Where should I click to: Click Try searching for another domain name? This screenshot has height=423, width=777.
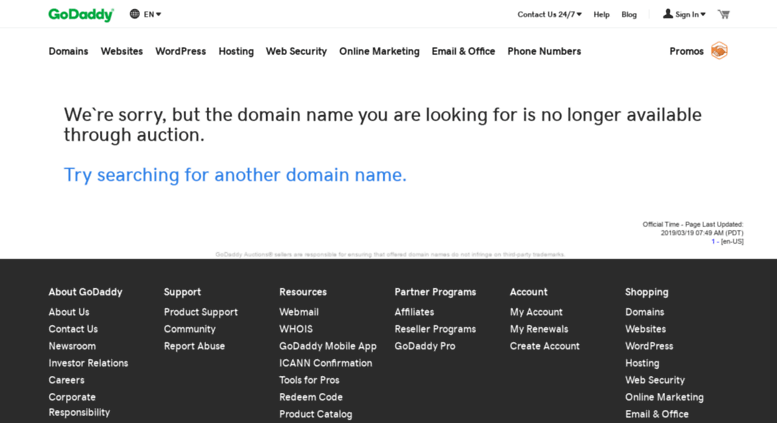(235, 175)
